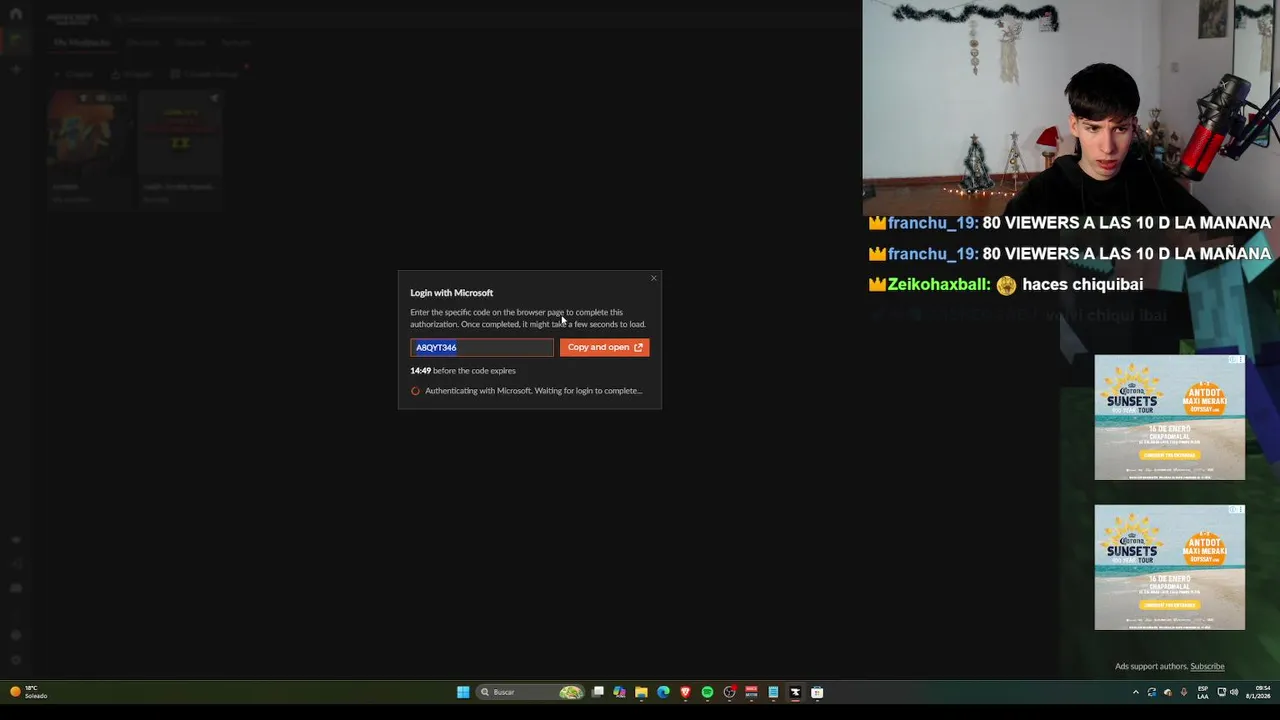Viewport: 1280px width, 720px height.
Task: Open the upper Corona Sunsets ad banner
Action: point(1170,417)
